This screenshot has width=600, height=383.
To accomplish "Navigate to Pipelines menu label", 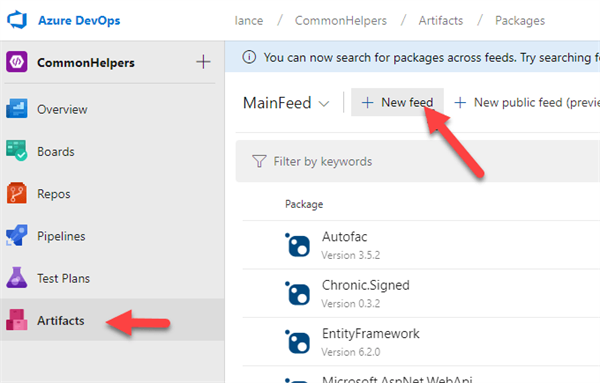I will point(61,236).
